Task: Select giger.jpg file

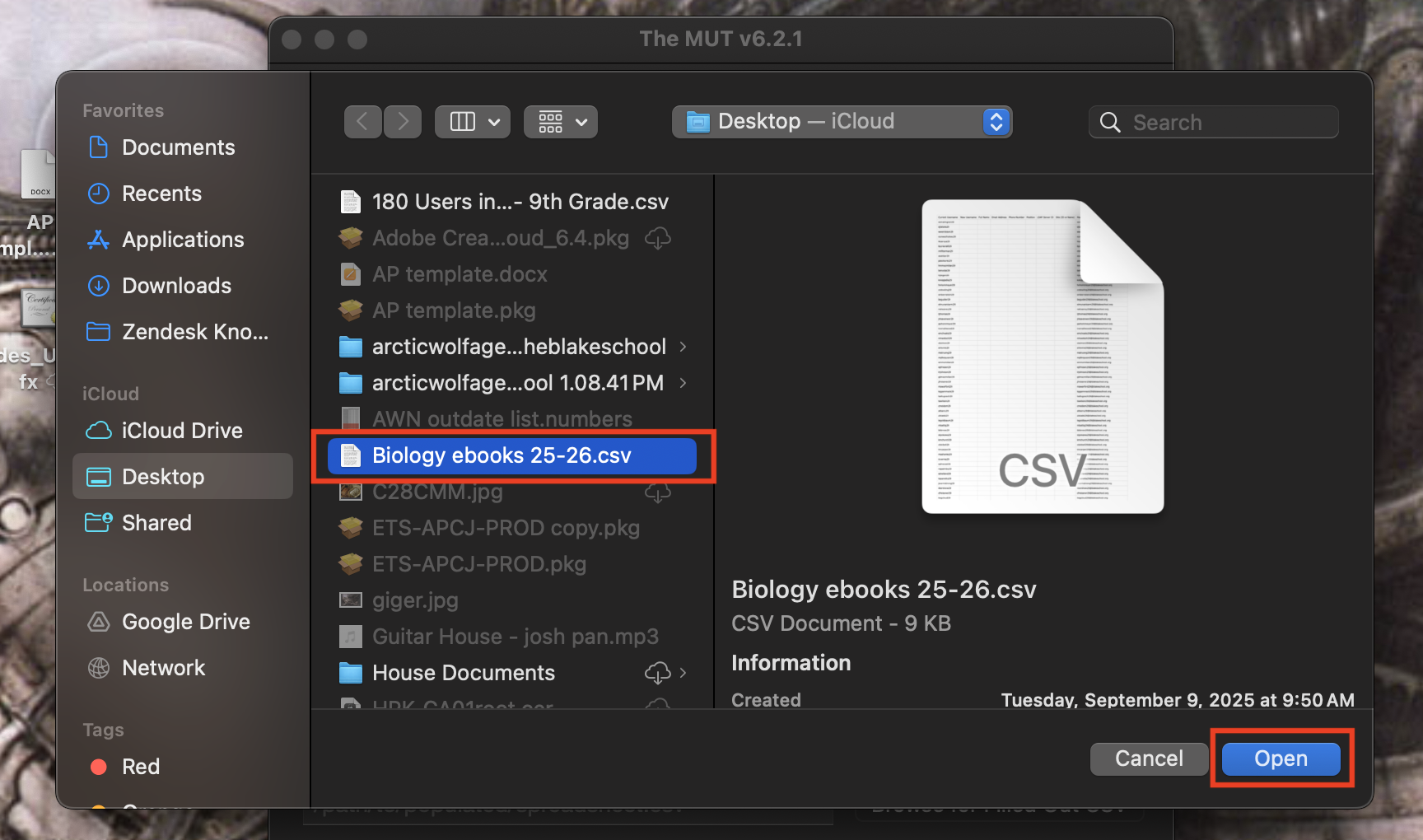Action: tap(512, 600)
